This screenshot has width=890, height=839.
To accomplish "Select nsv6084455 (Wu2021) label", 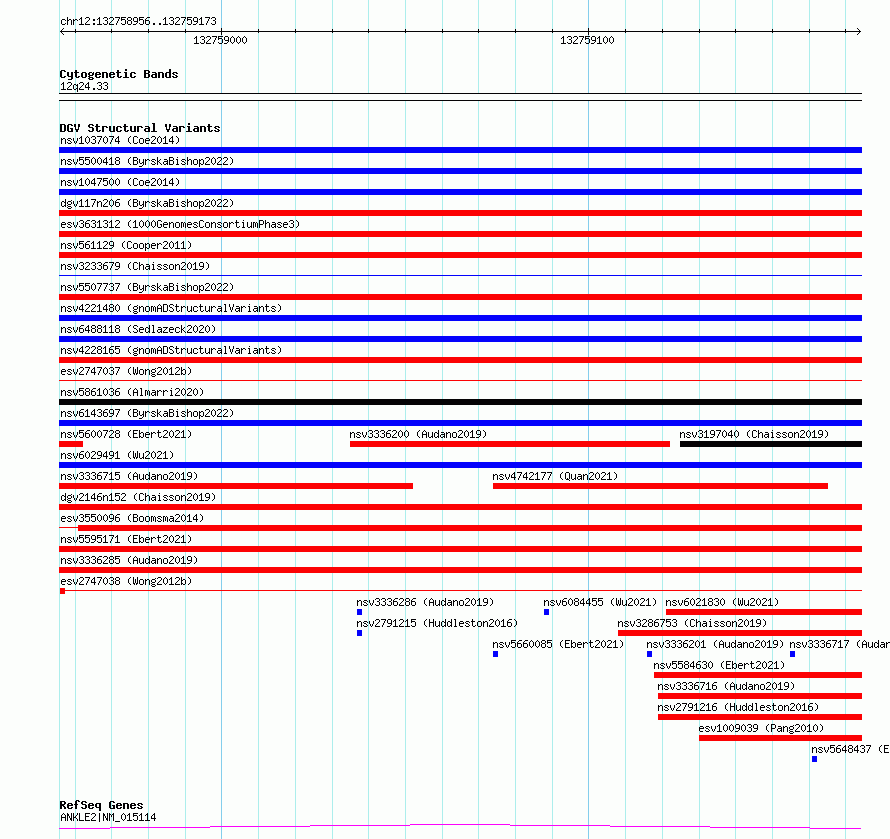I will click(600, 602).
